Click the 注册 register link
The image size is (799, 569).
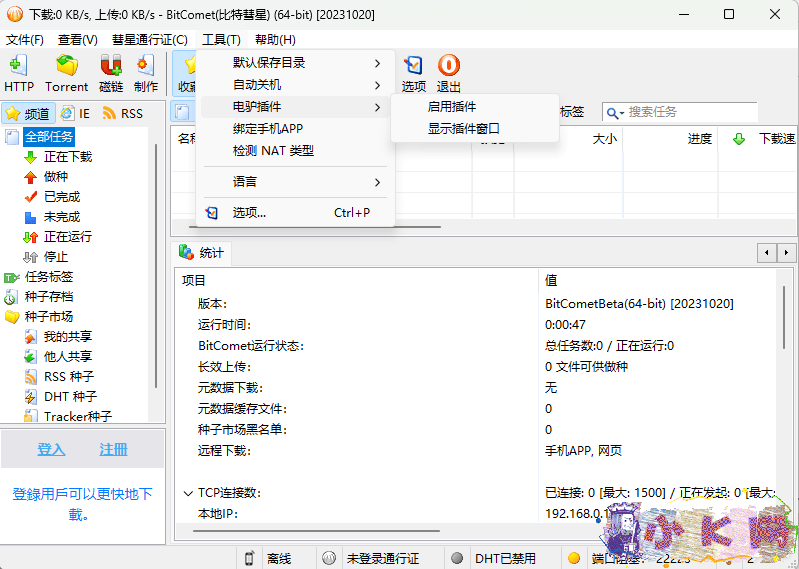tap(113, 450)
